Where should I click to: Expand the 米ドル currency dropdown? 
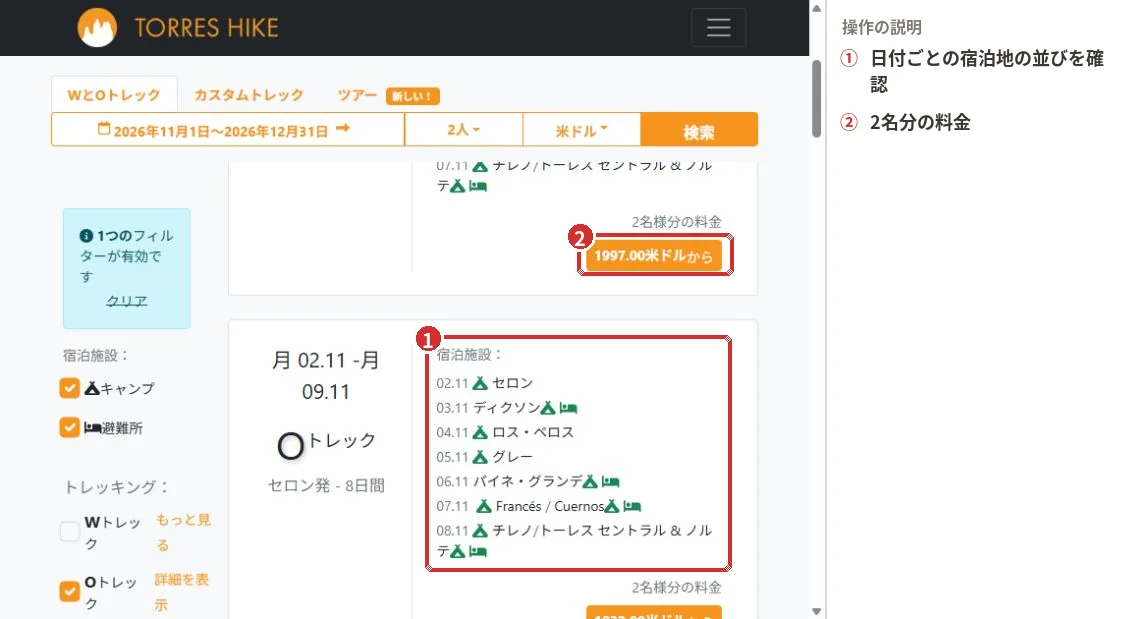tap(581, 130)
